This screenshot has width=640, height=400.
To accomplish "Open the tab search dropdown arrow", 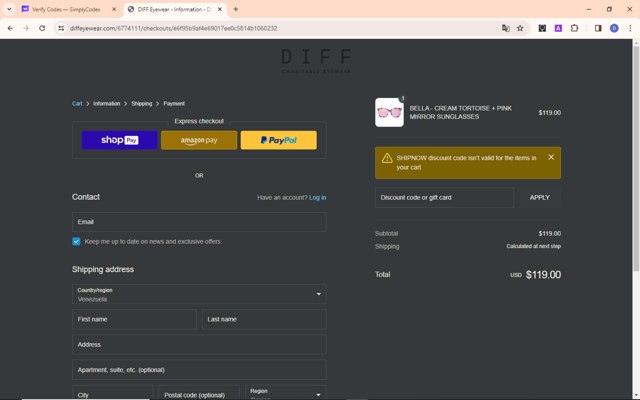I will 9,9.
